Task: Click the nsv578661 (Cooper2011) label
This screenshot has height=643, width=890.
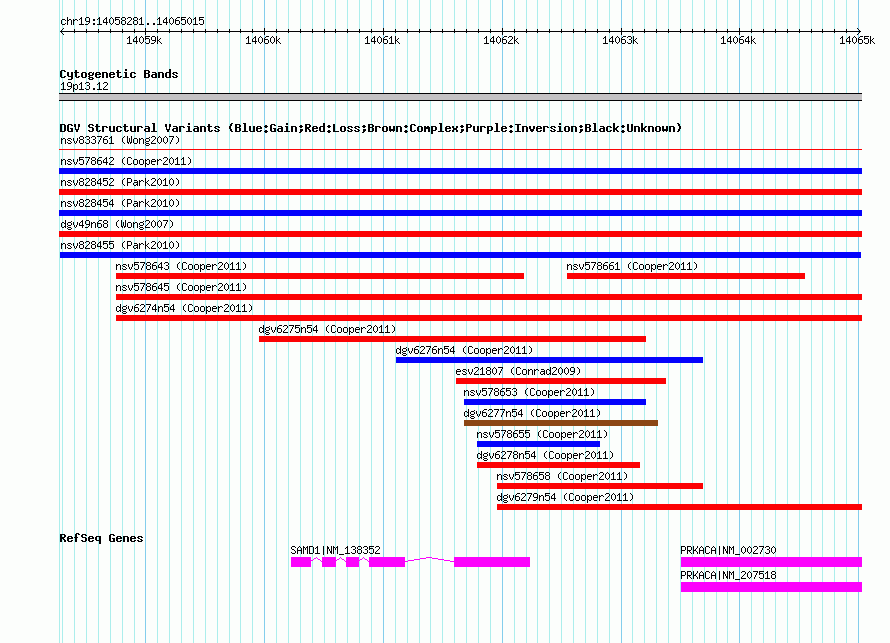Action: (x=632, y=266)
